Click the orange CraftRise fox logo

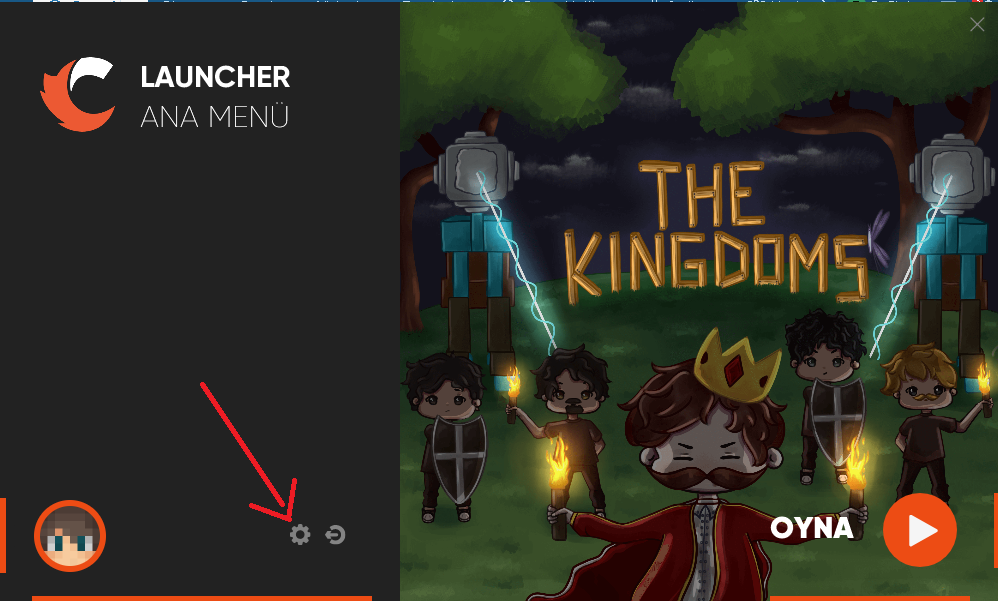[78, 94]
